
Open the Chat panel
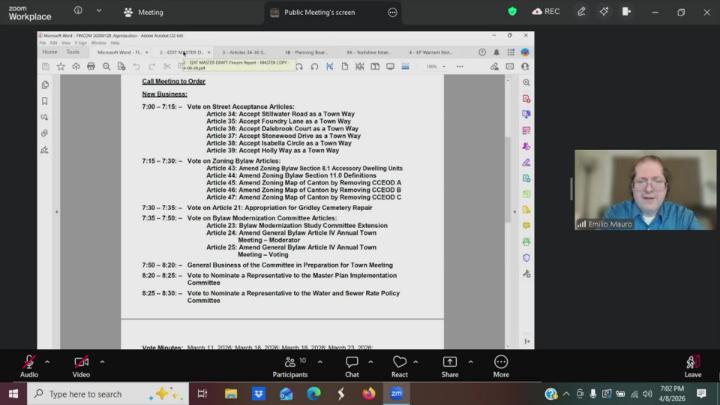352,364
